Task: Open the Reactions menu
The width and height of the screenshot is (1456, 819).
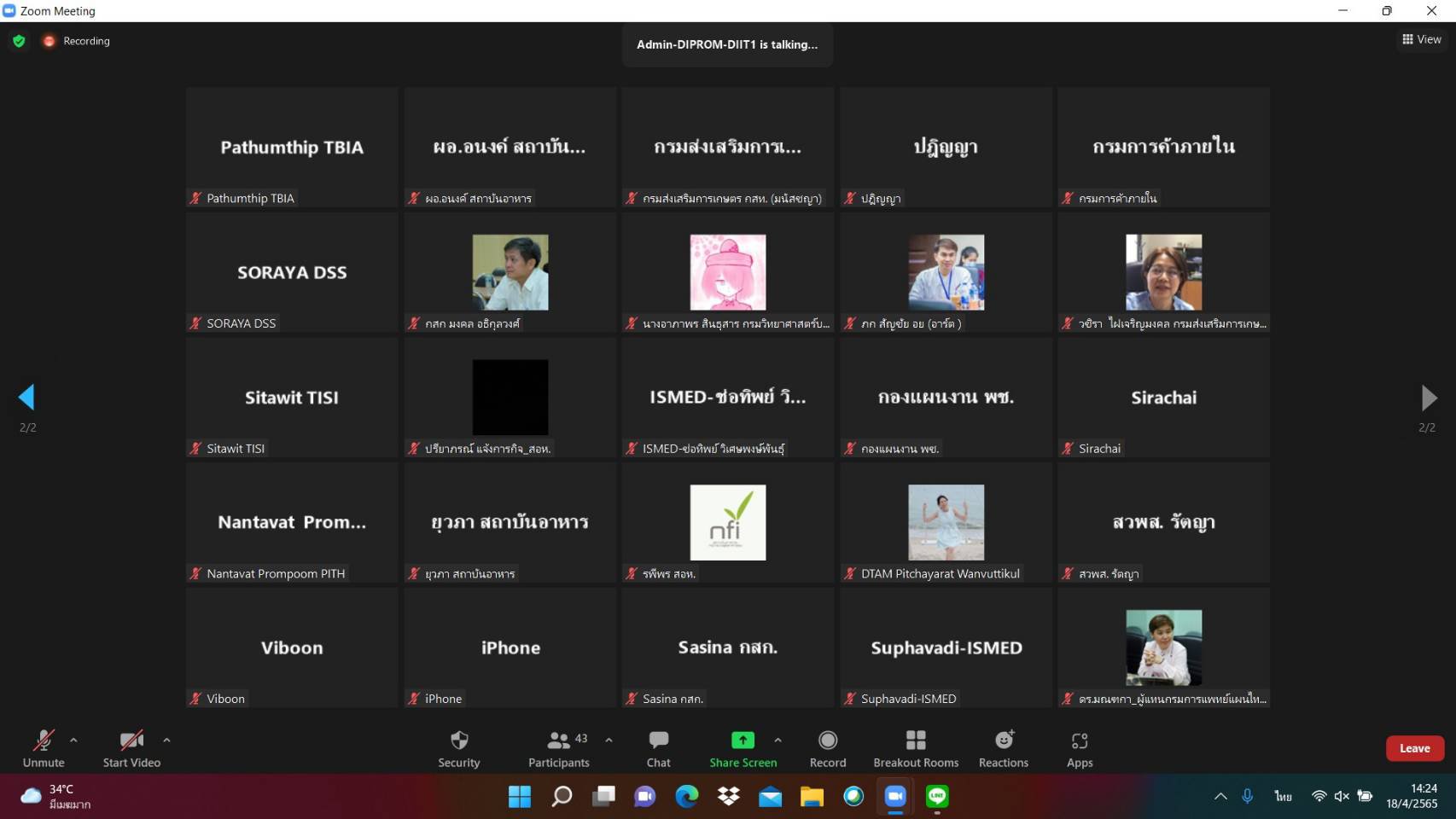Action: tap(1004, 748)
